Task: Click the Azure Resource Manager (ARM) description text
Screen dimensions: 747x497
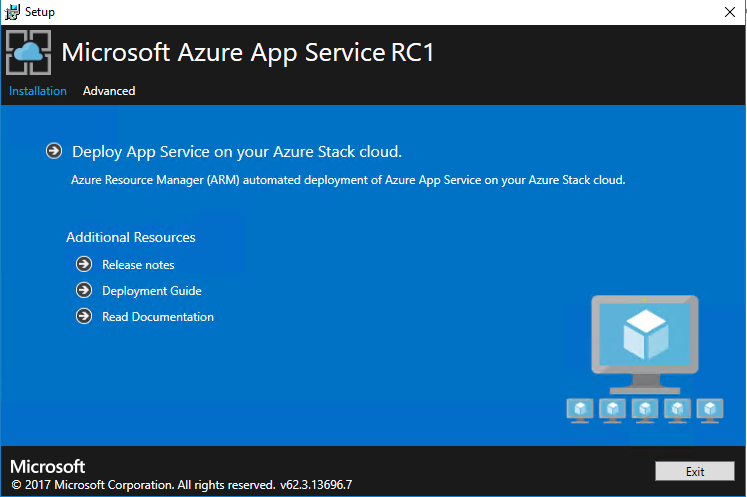Action: click(348, 180)
